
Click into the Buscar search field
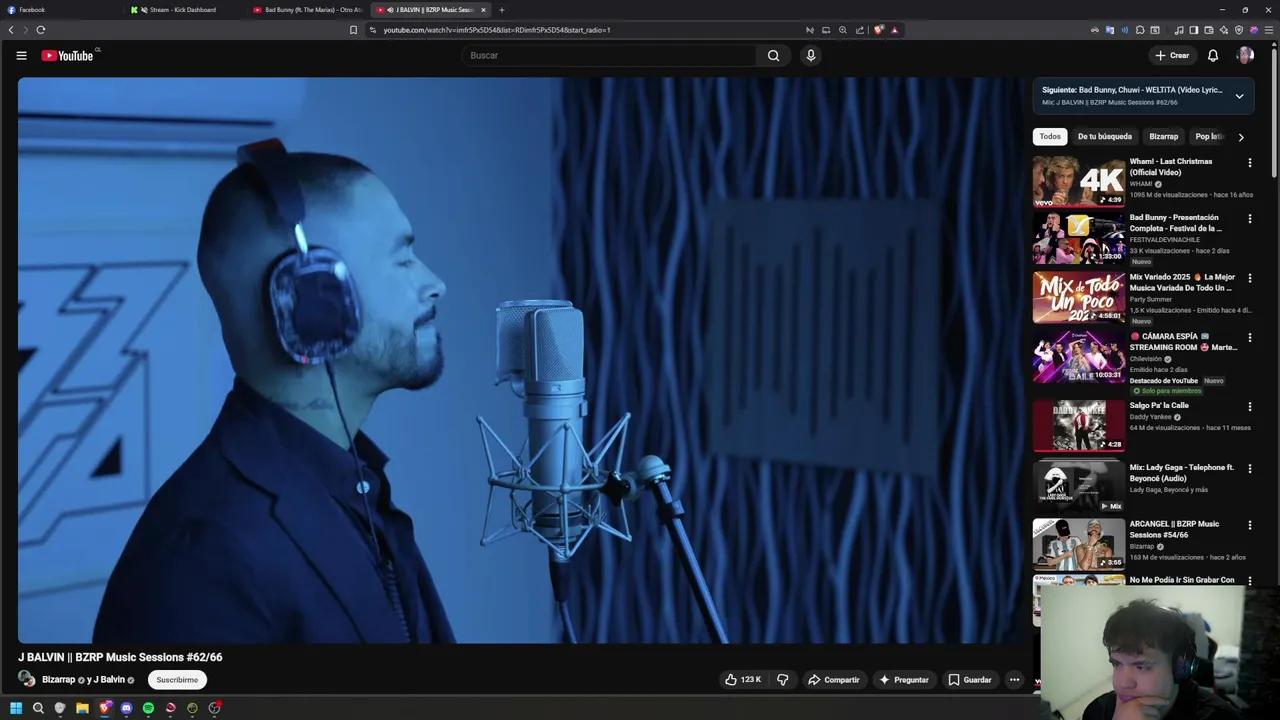tap(610, 56)
